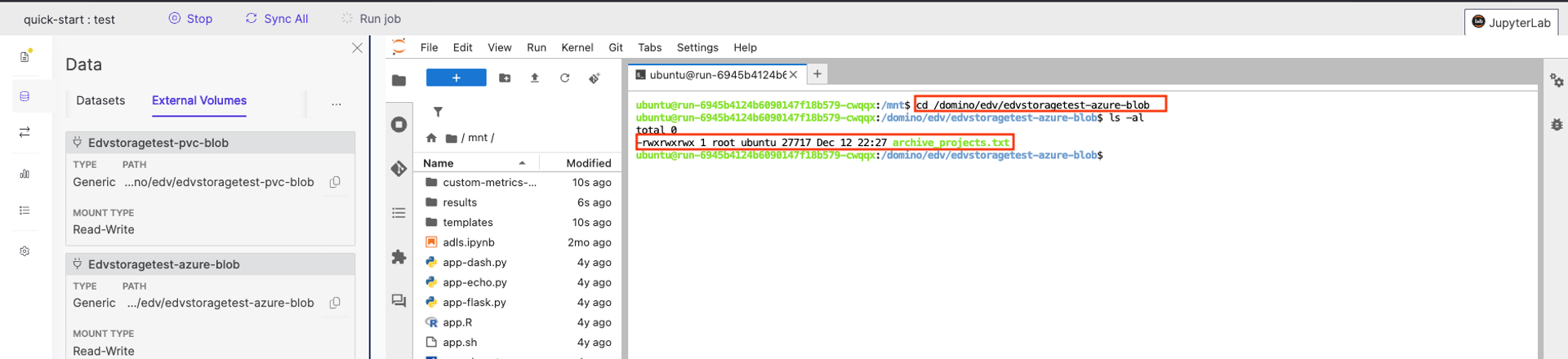Image resolution: width=1568 pixels, height=359 pixels.
Task: Click the Edvstoragetest-pvc-blob volume header
Action: coord(211,143)
